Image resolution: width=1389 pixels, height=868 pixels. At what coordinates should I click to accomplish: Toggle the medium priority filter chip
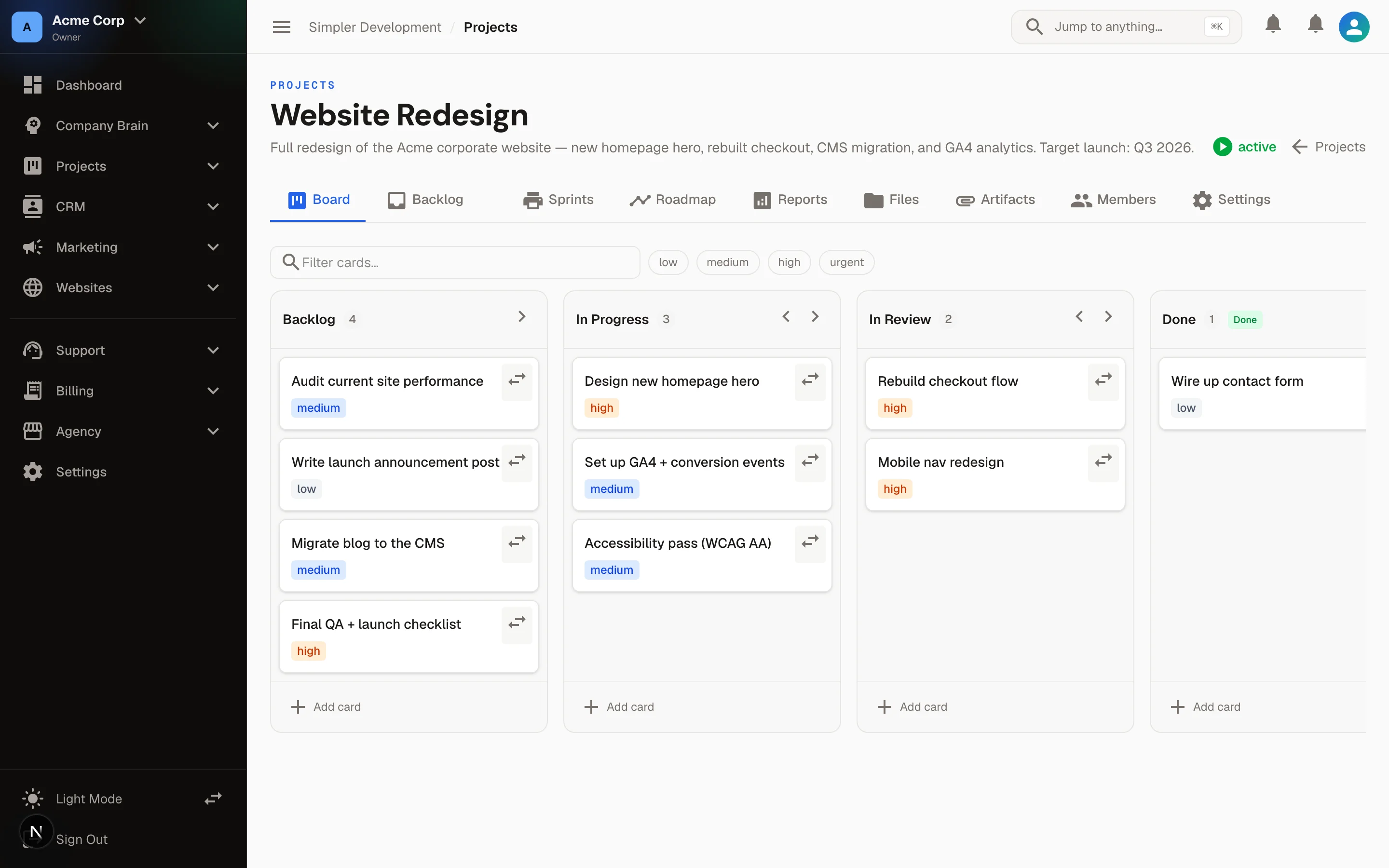[x=728, y=262]
